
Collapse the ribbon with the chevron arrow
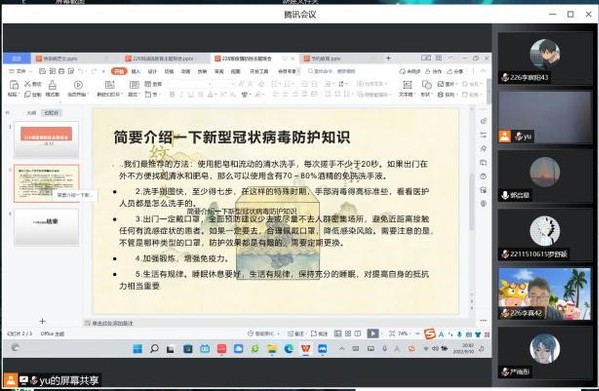point(483,71)
